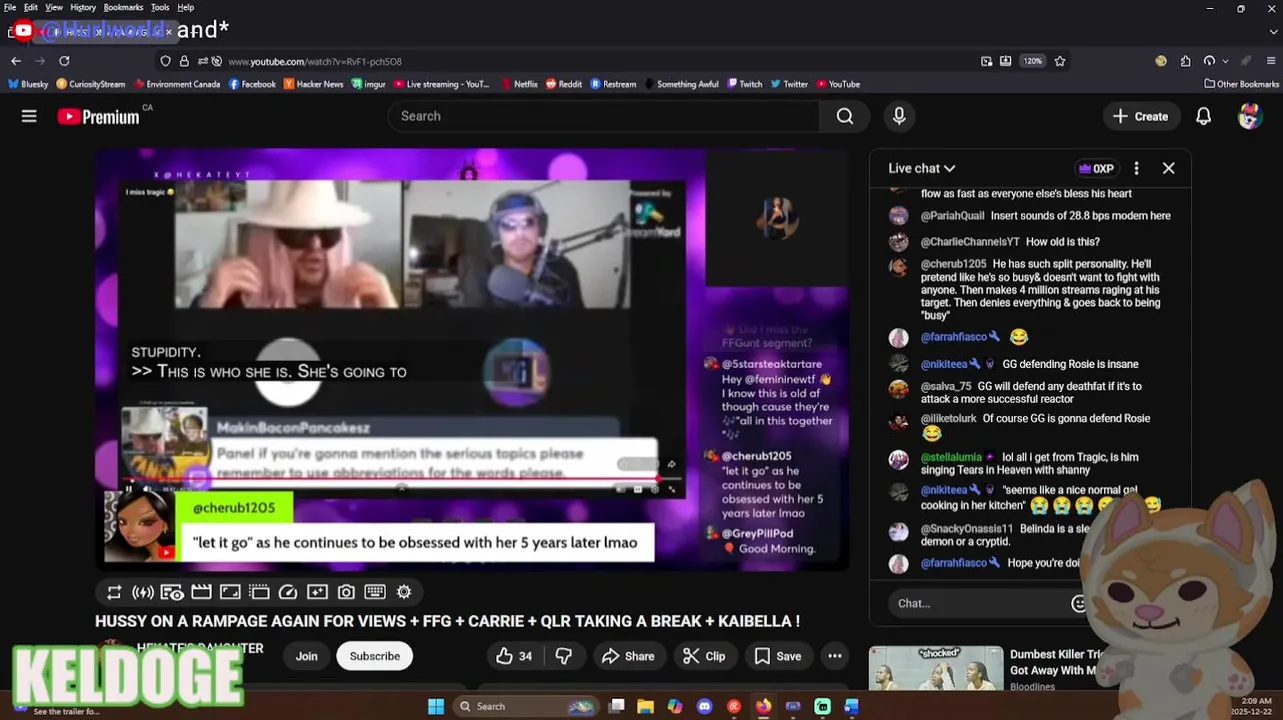Screen dimensions: 1283x720
Task: Open the account avatar menu
Action: point(1250,116)
